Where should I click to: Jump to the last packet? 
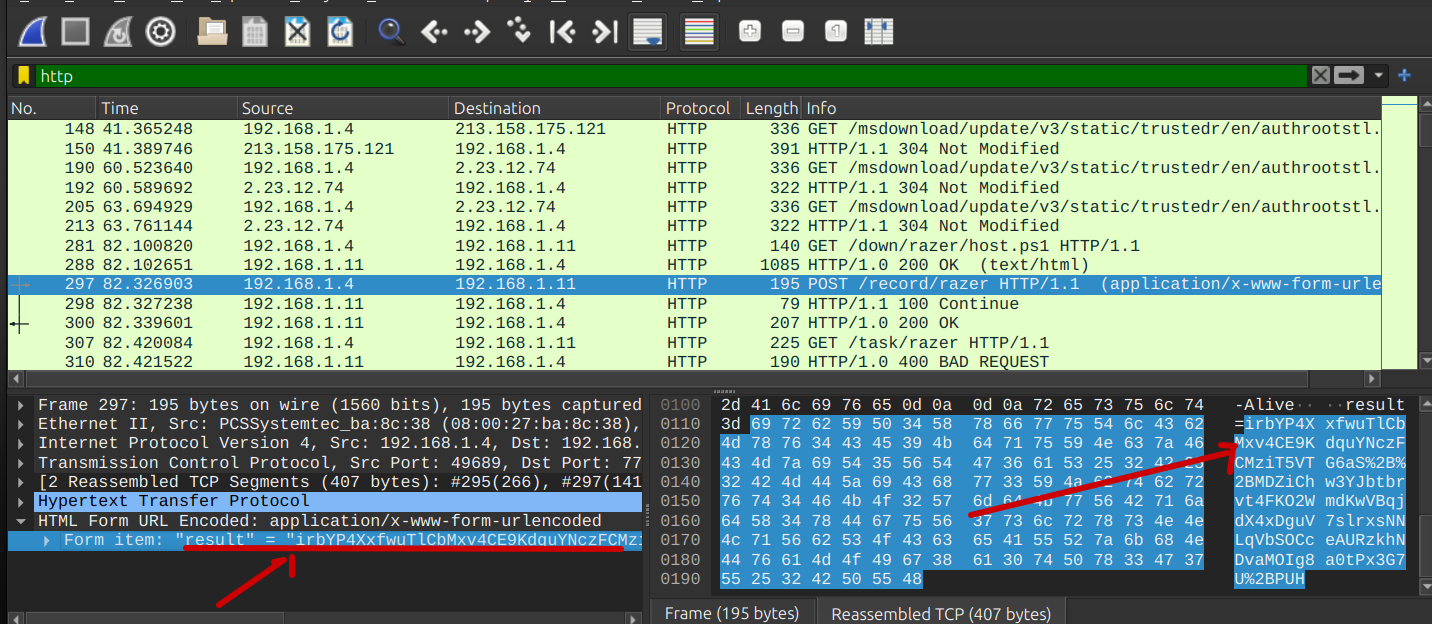[x=604, y=31]
